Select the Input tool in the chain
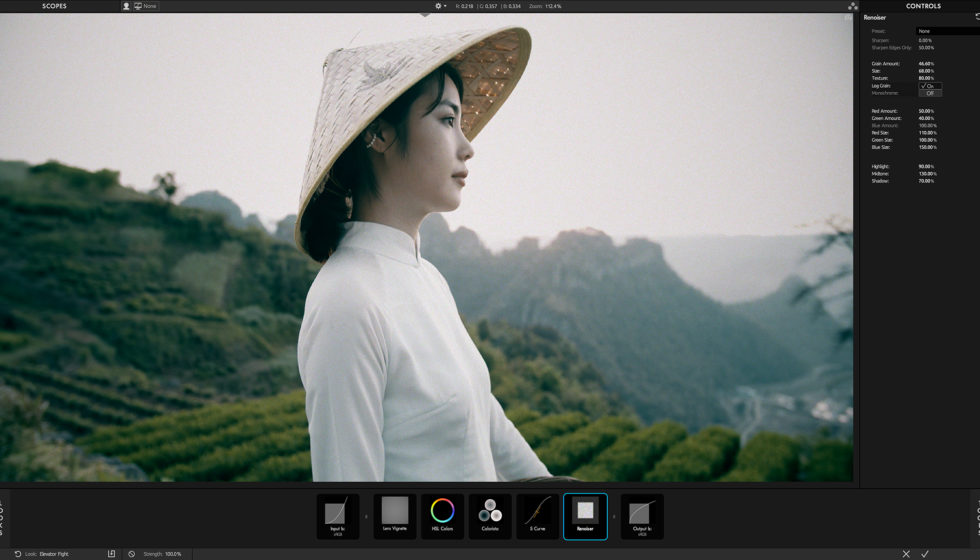980x560 pixels. tap(338, 516)
